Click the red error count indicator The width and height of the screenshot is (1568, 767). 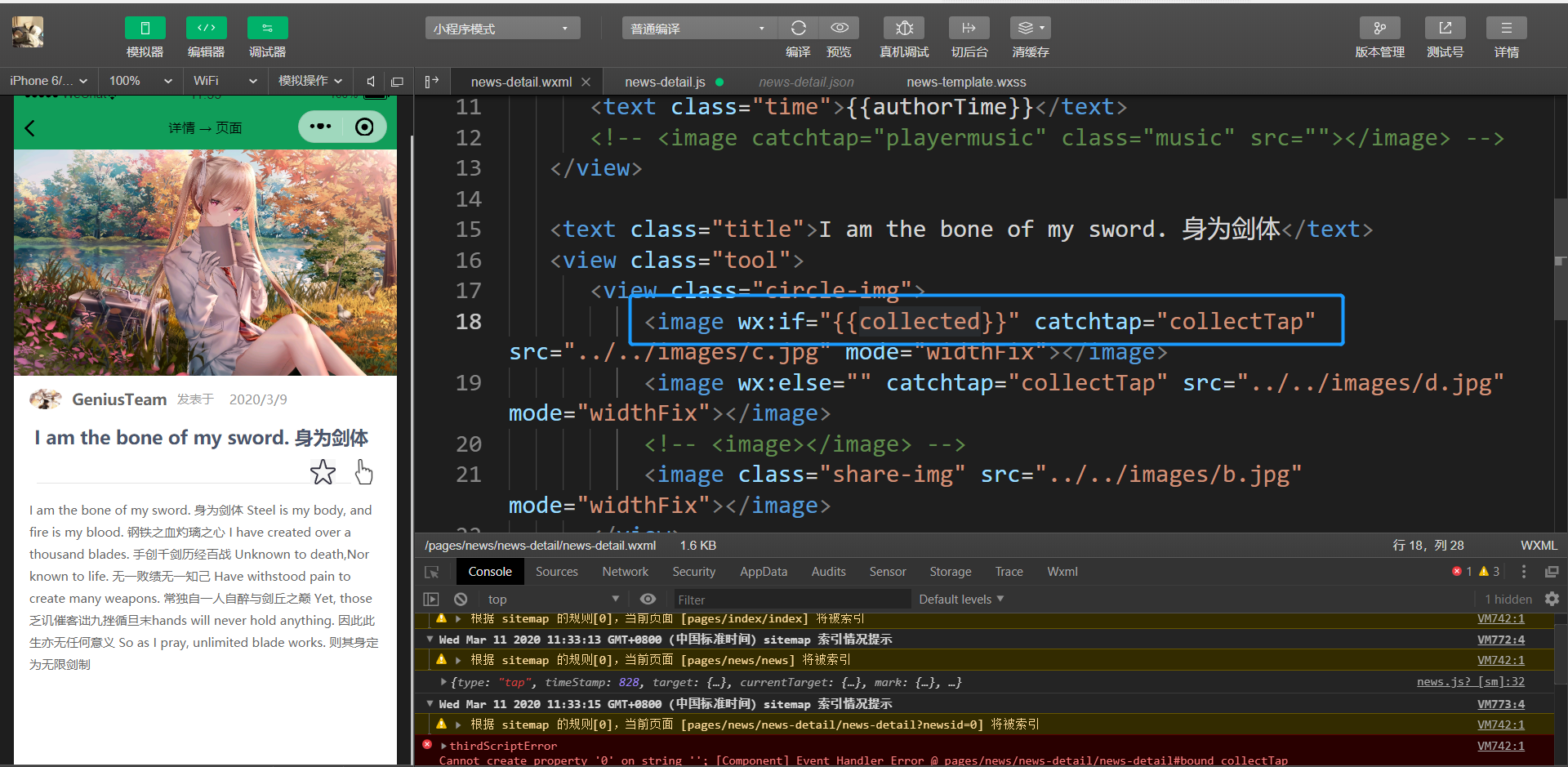tap(1462, 572)
